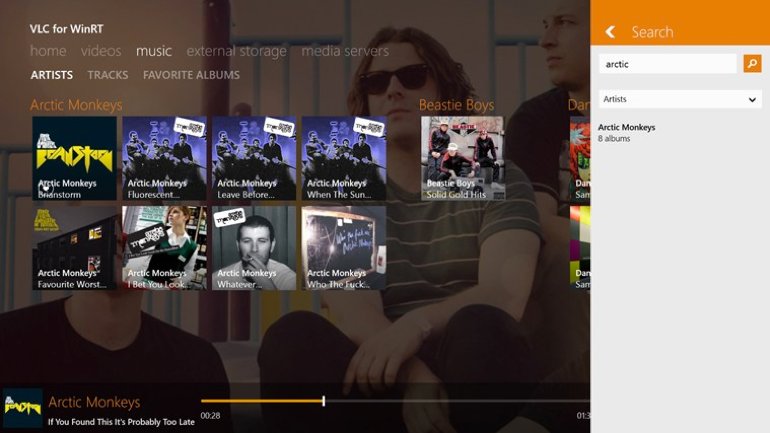Show FAVORITE ALBUMS view
The image size is (770, 433).
(191, 75)
